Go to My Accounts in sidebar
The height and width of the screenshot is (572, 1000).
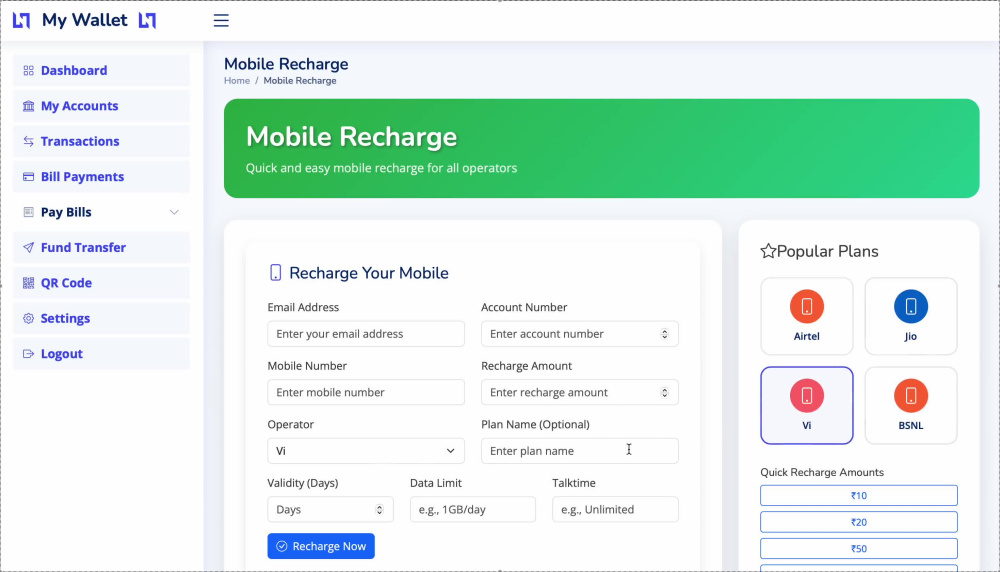101,106
